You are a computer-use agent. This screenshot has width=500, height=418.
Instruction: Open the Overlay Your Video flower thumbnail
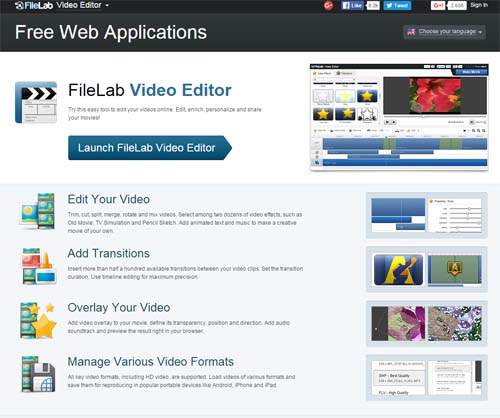427,323
